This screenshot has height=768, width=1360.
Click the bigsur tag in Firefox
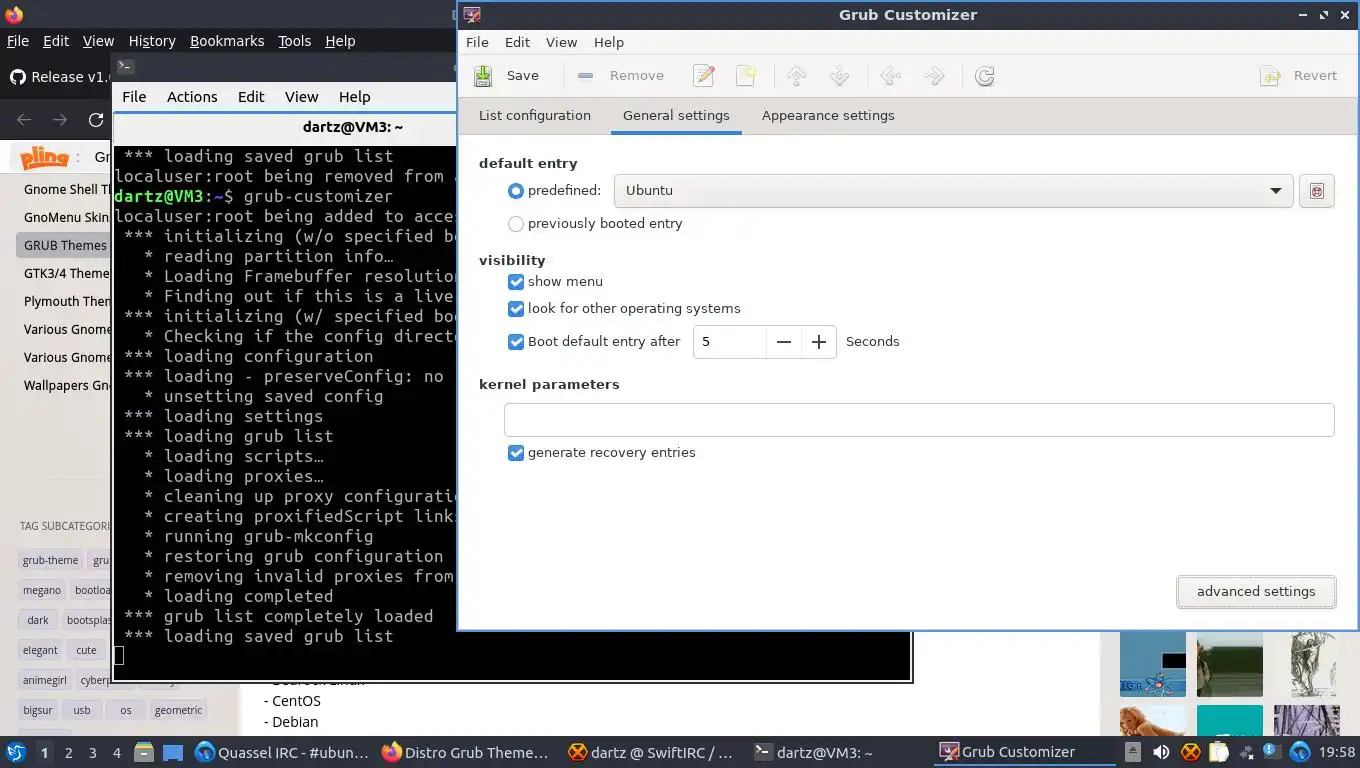[x=38, y=710]
